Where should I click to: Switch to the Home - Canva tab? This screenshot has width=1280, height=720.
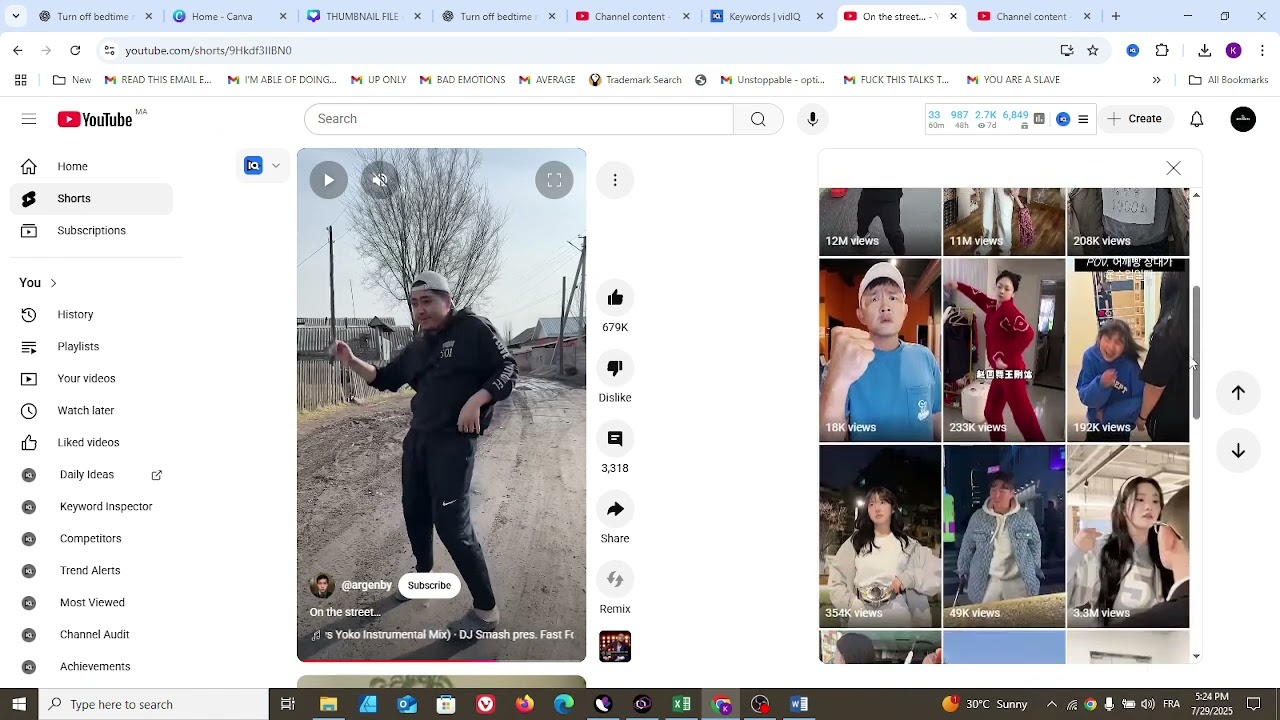[x=229, y=16]
